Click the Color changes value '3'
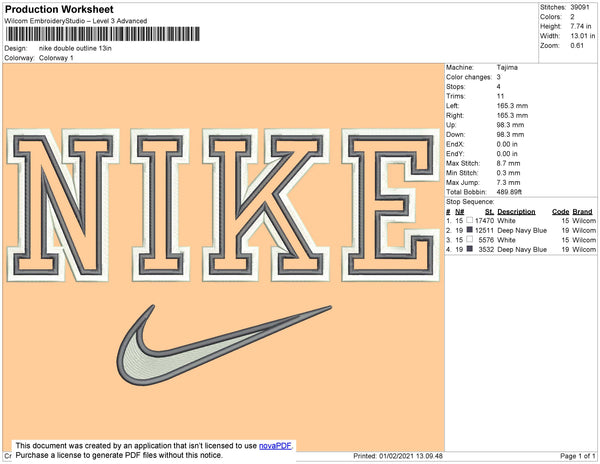The height and width of the screenshot is (464, 600). coord(499,77)
